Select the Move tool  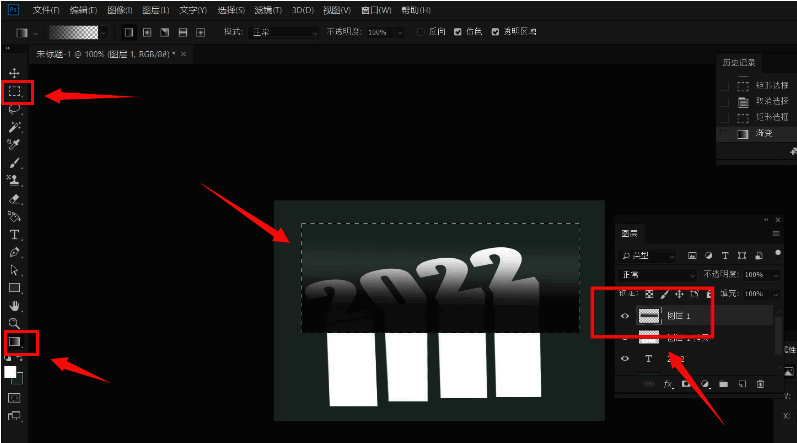click(x=14, y=73)
